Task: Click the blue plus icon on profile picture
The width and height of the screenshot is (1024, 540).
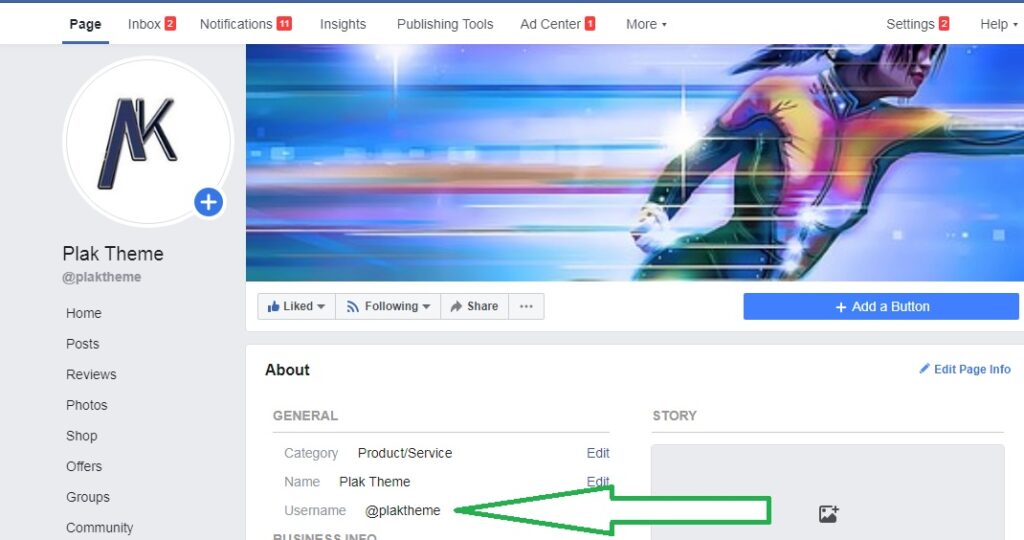Action: point(208,202)
